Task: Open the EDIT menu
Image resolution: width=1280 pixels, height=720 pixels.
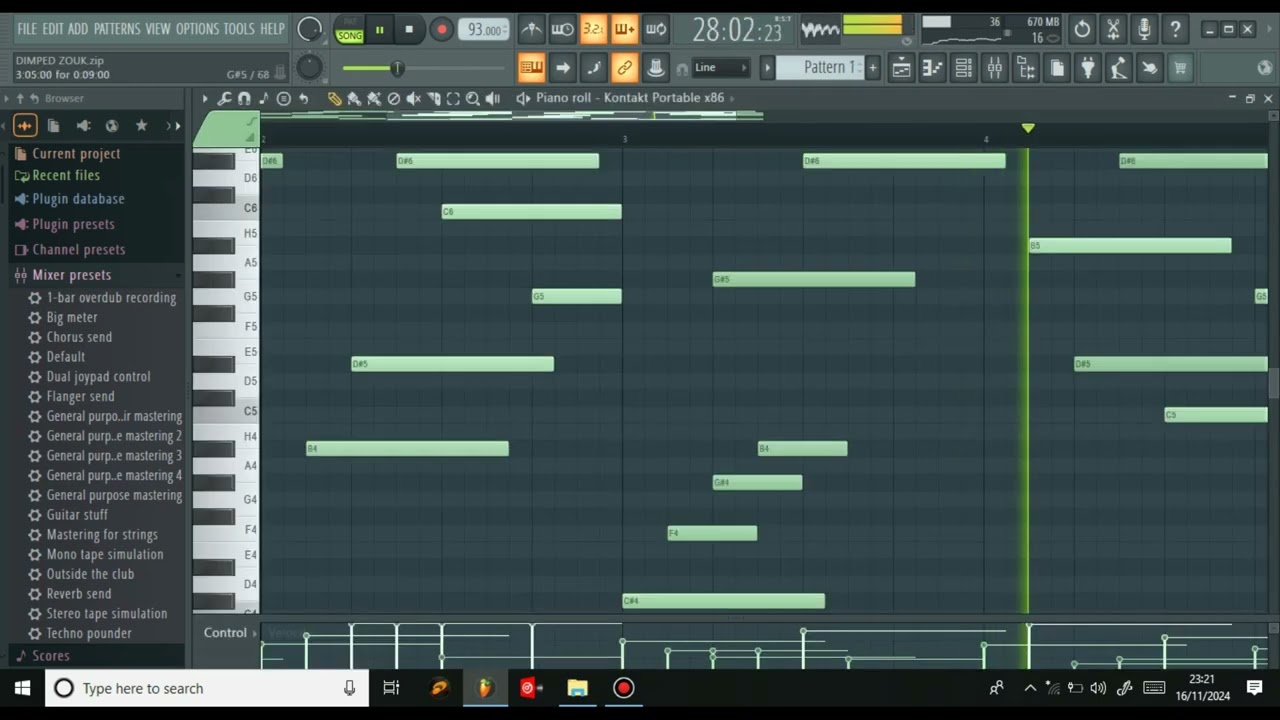Action: pos(53,29)
